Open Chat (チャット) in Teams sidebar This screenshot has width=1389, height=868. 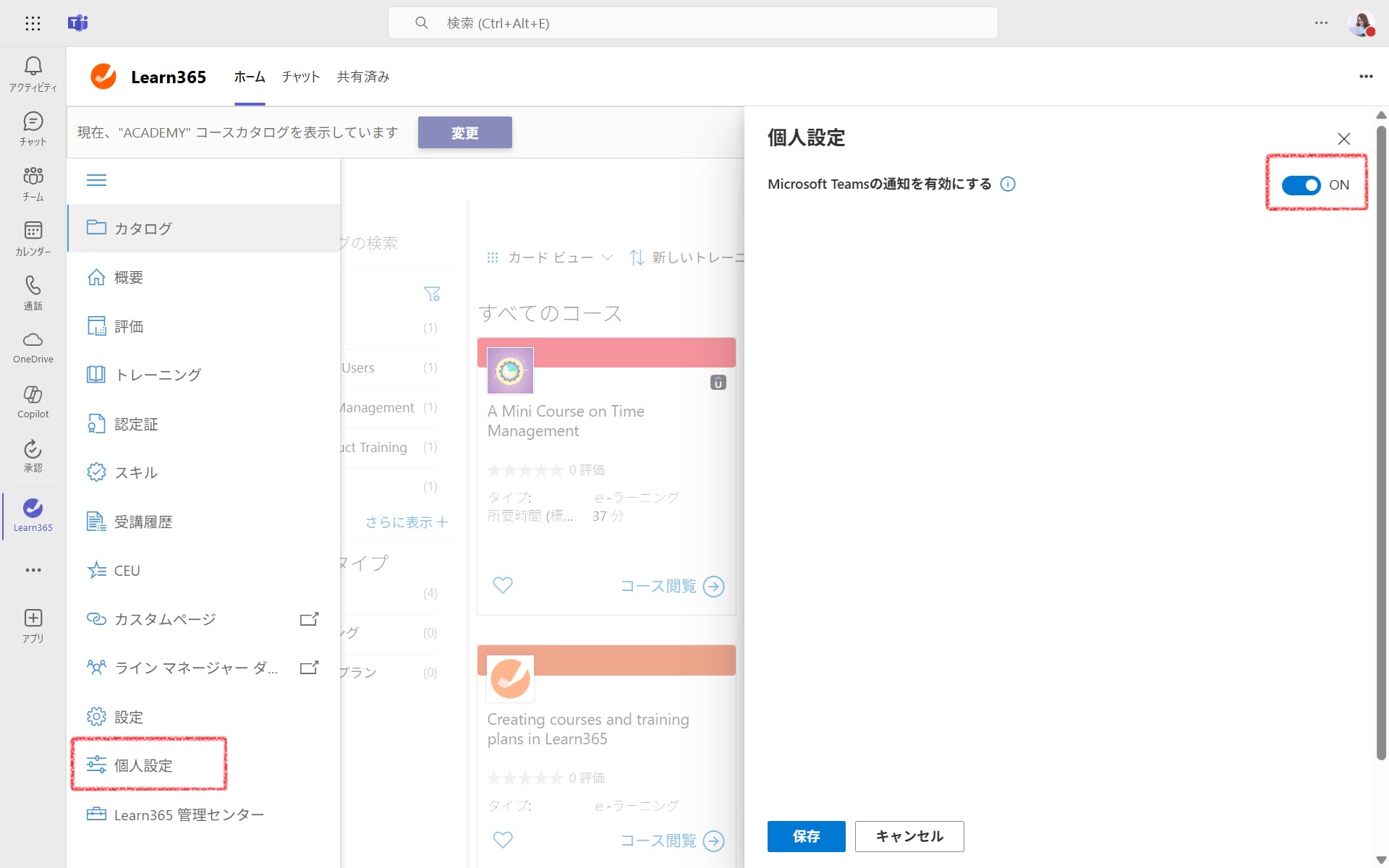(x=33, y=129)
